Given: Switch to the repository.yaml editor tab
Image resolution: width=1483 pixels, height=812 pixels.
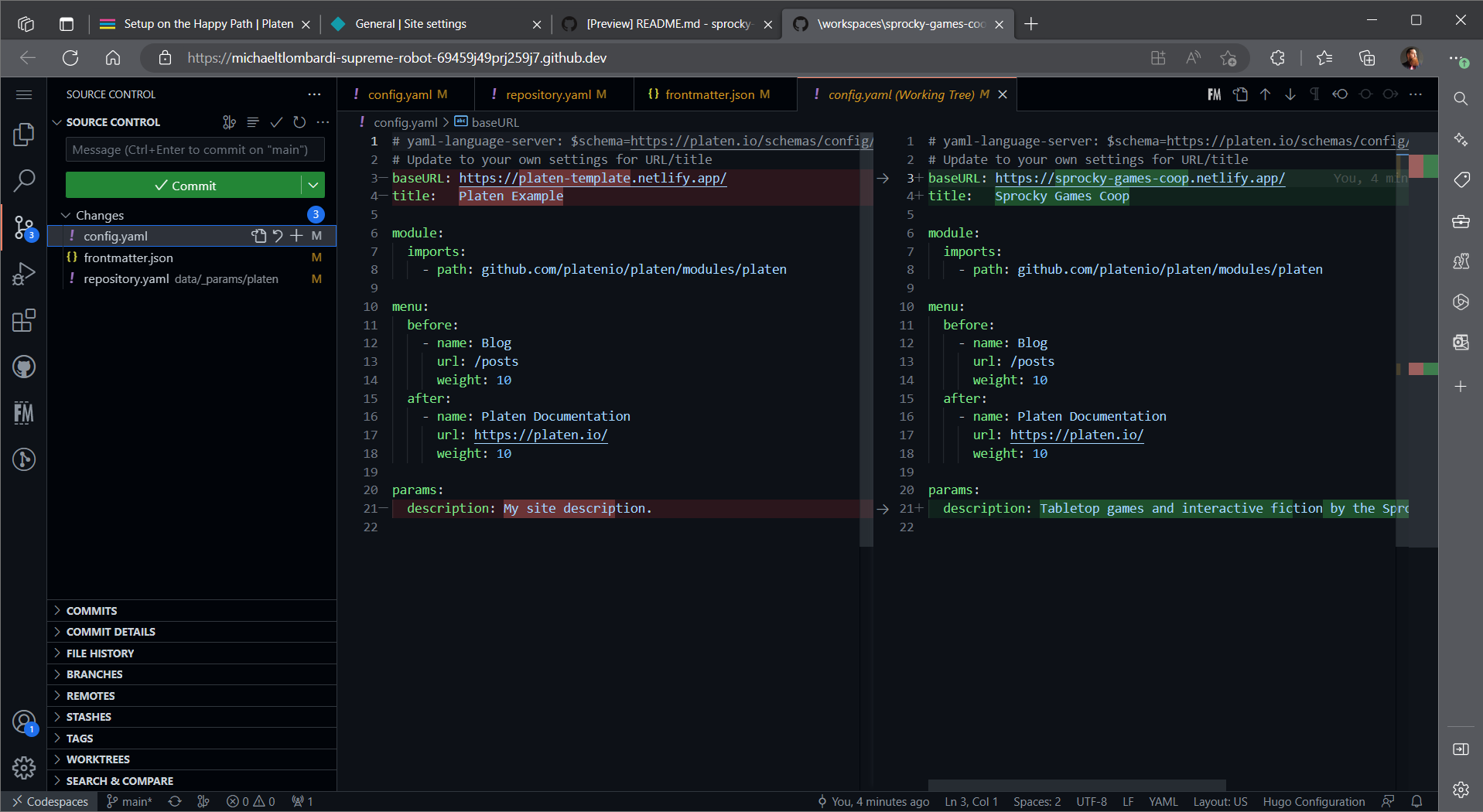Looking at the screenshot, I should coord(548,94).
